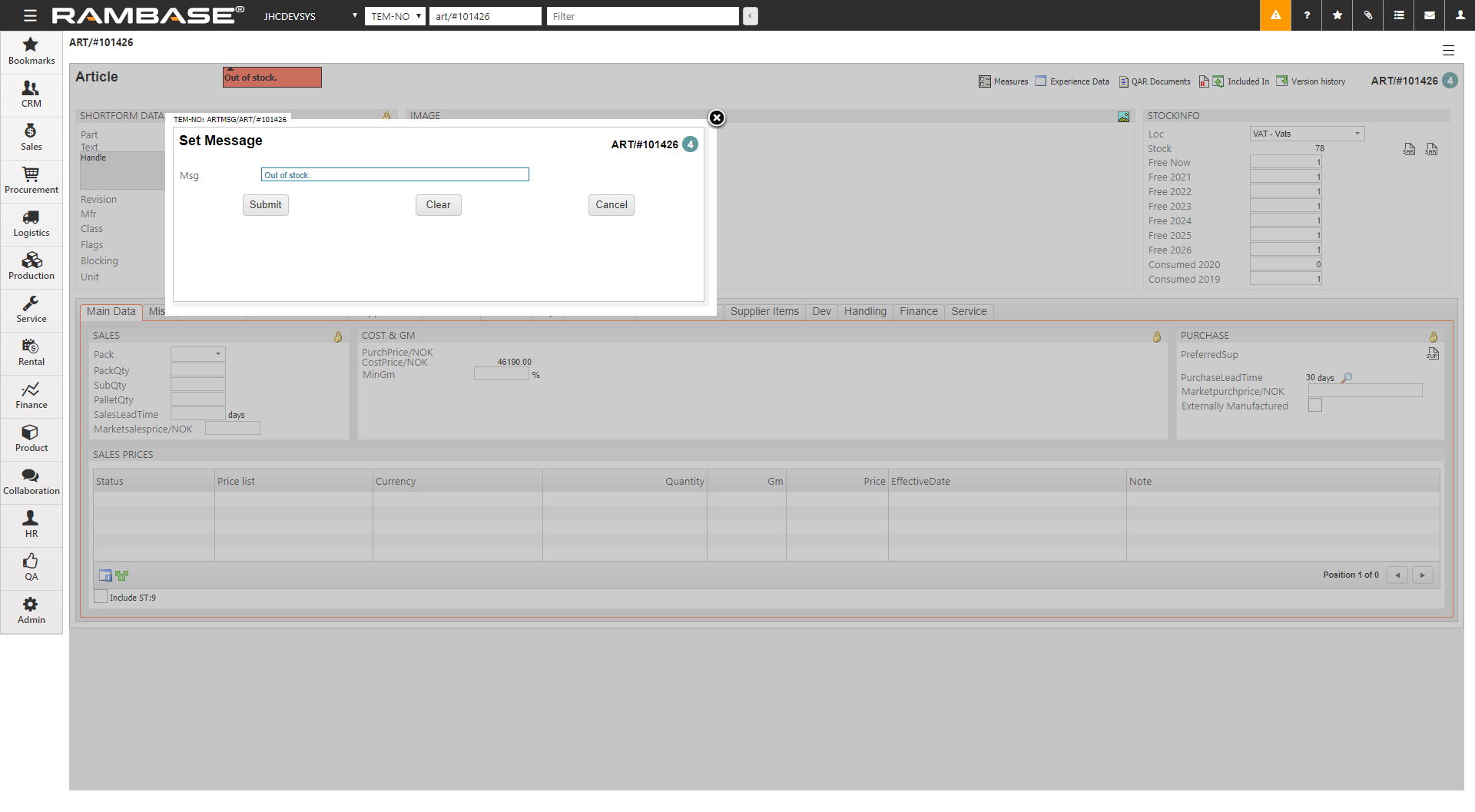Open Experience Data
The width and height of the screenshot is (1475, 812).
[x=1072, y=81]
